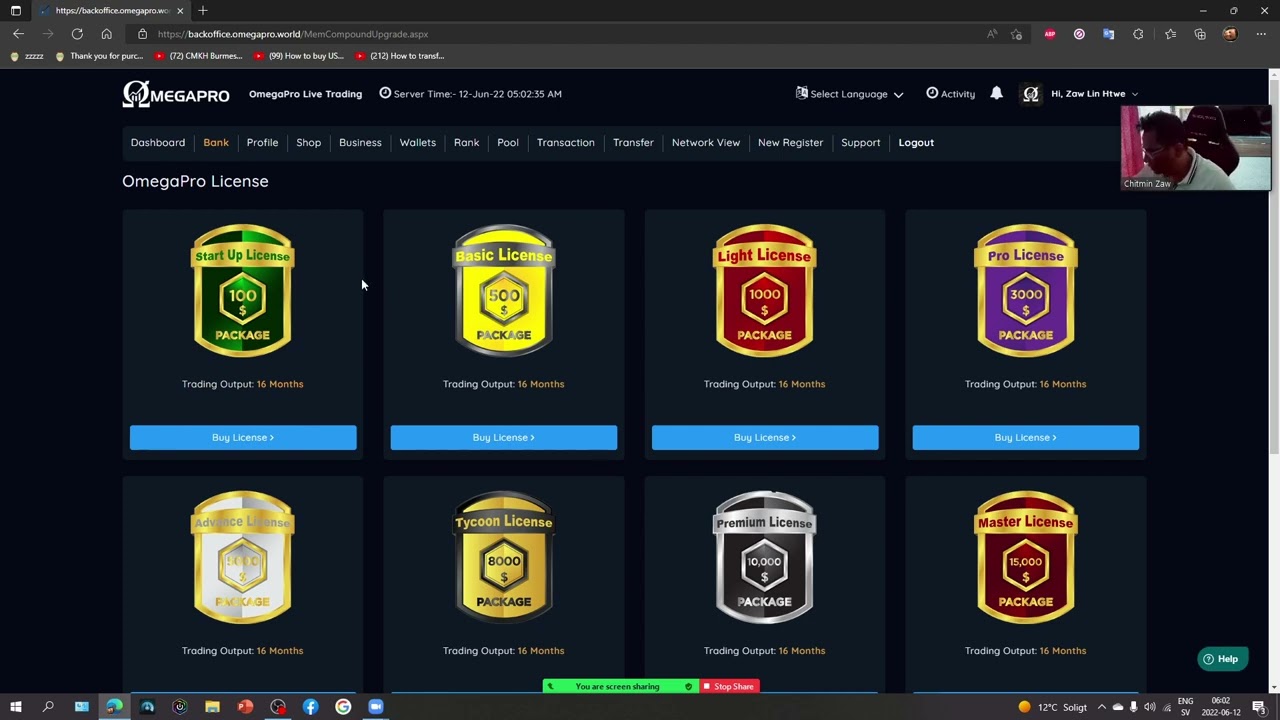The height and width of the screenshot is (720, 1280).
Task: Click the browser profile picture
Action: coord(1230,34)
